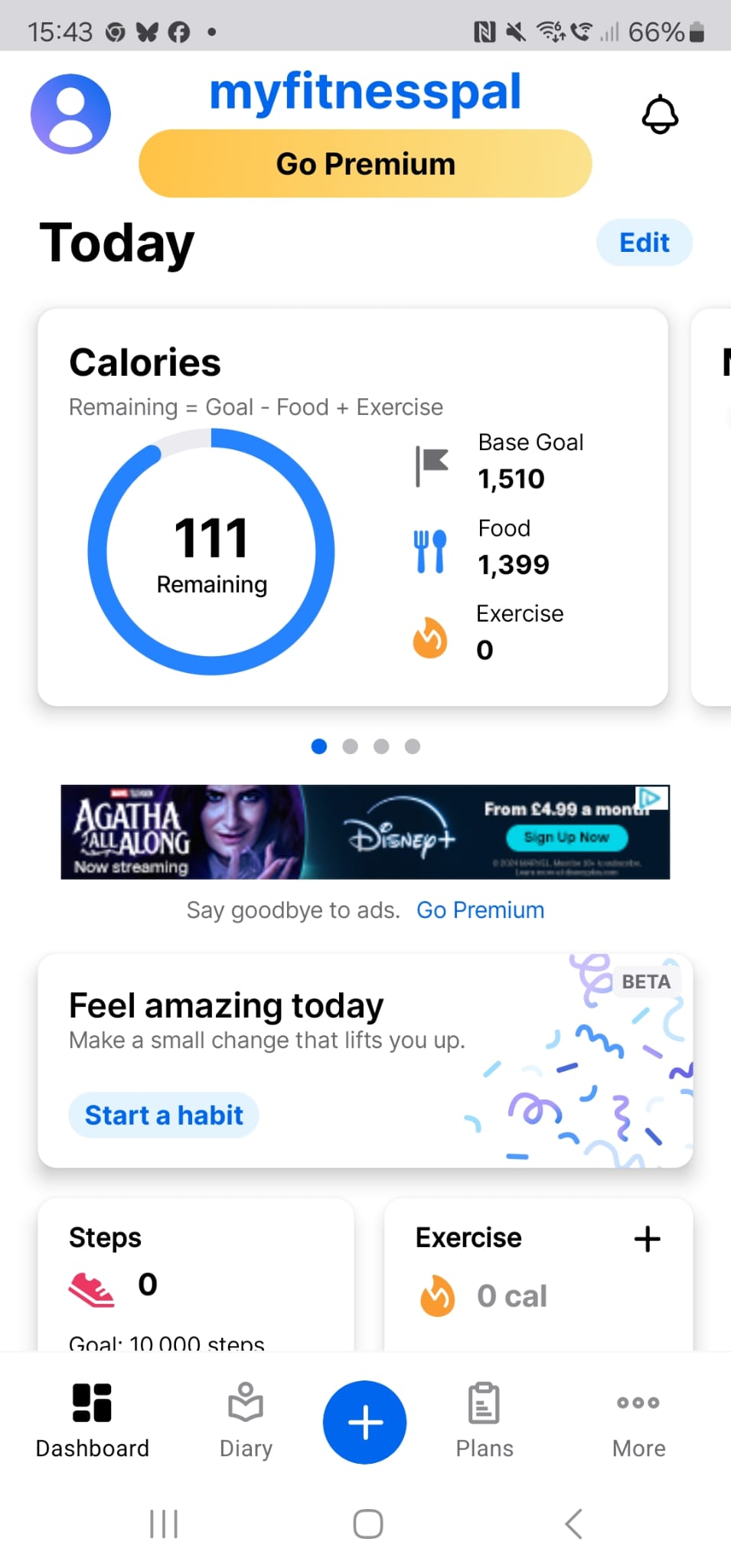Open the Diary tab
Image resolution: width=731 pixels, height=1568 pixels.
pos(246,1420)
